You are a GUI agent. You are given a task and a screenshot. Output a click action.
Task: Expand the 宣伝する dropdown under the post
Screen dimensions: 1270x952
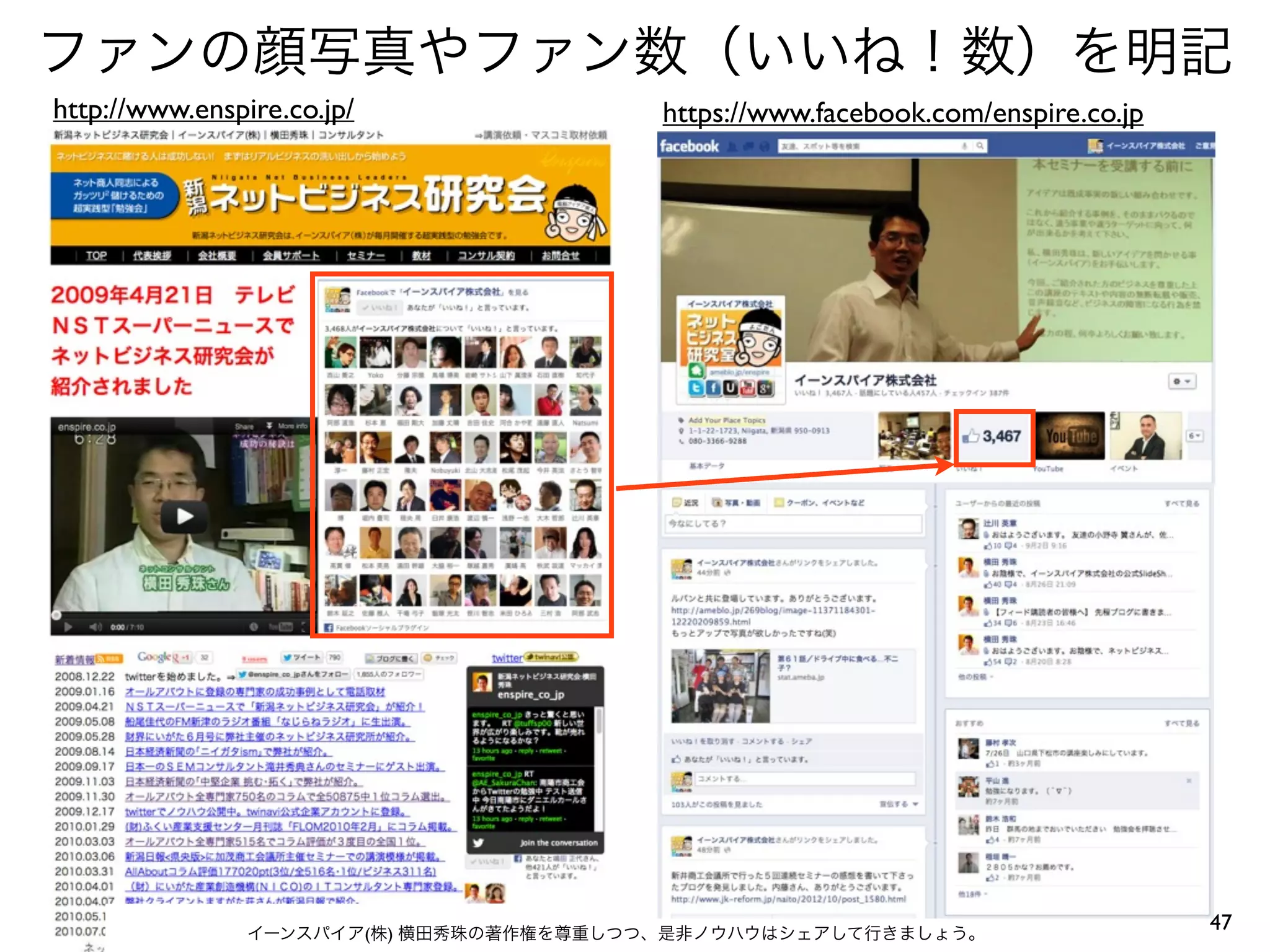tap(899, 804)
